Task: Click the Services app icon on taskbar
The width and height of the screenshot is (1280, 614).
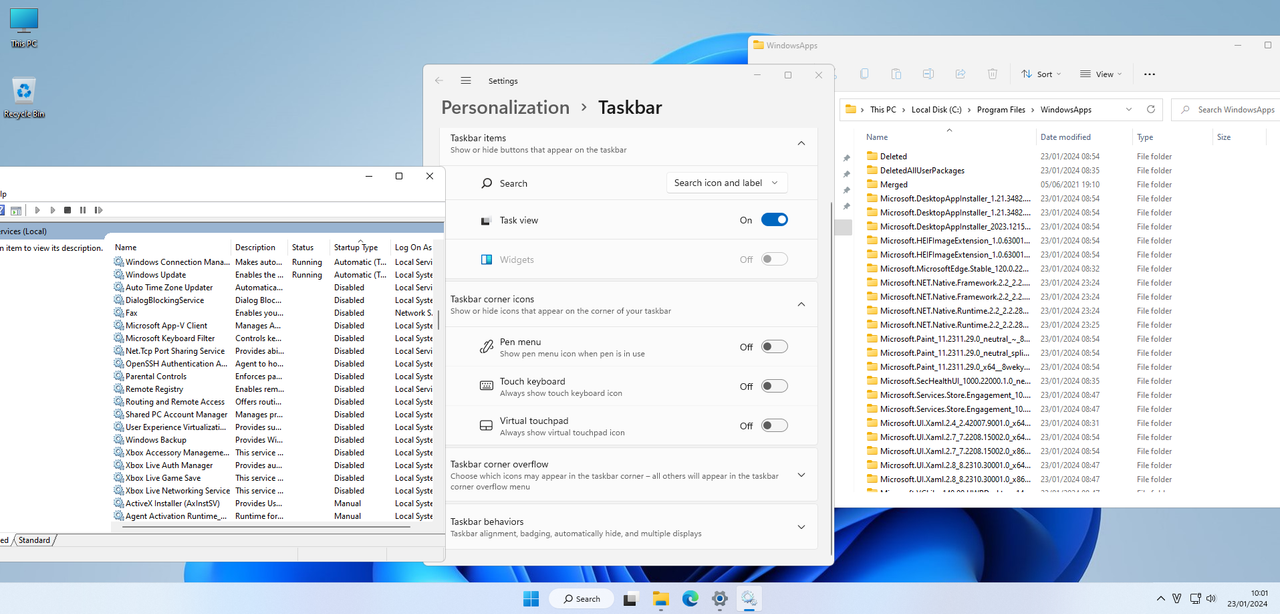Action: tap(749, 599)
